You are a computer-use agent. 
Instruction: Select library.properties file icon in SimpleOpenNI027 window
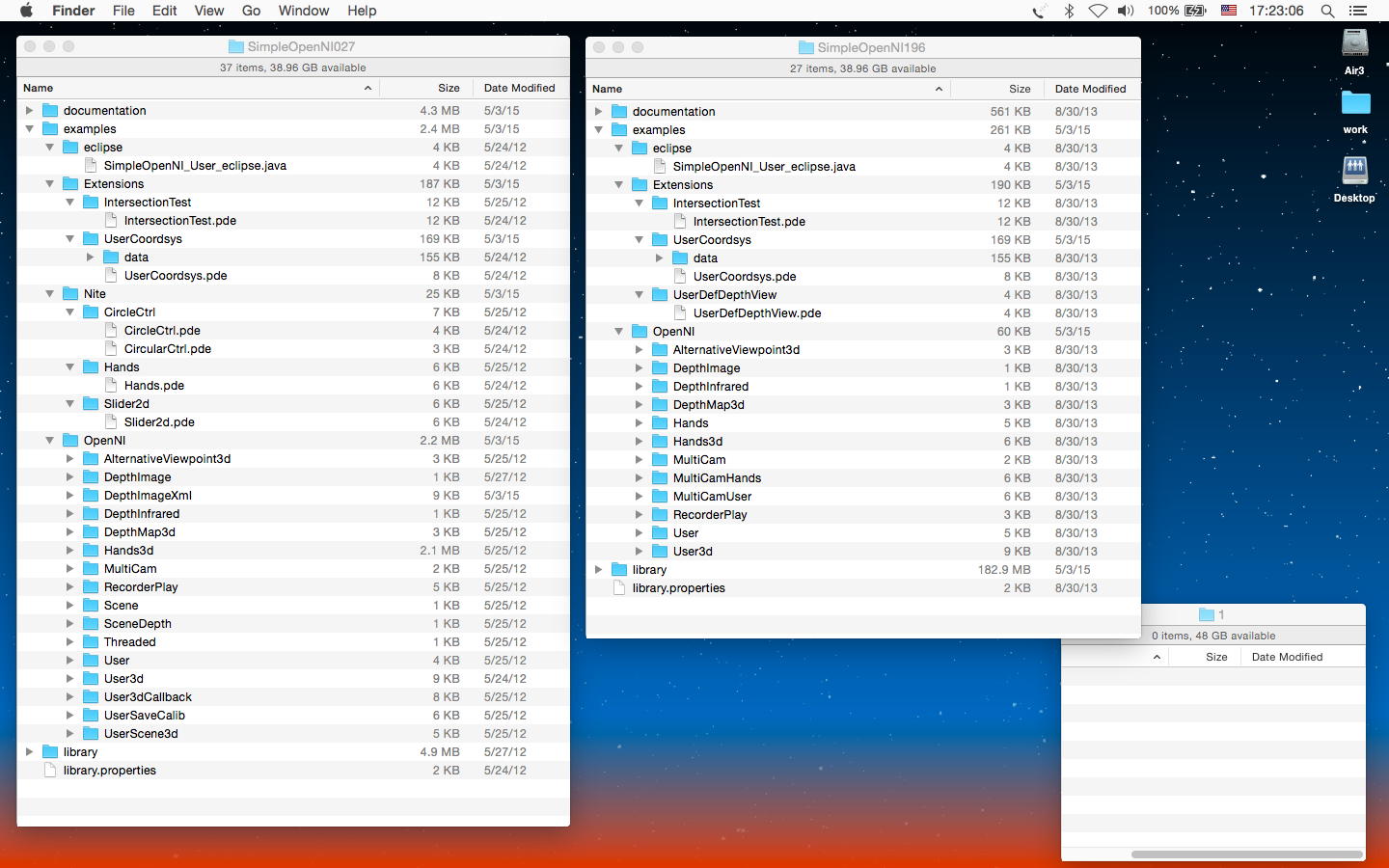pyautogui.click(x=51, y=771)
